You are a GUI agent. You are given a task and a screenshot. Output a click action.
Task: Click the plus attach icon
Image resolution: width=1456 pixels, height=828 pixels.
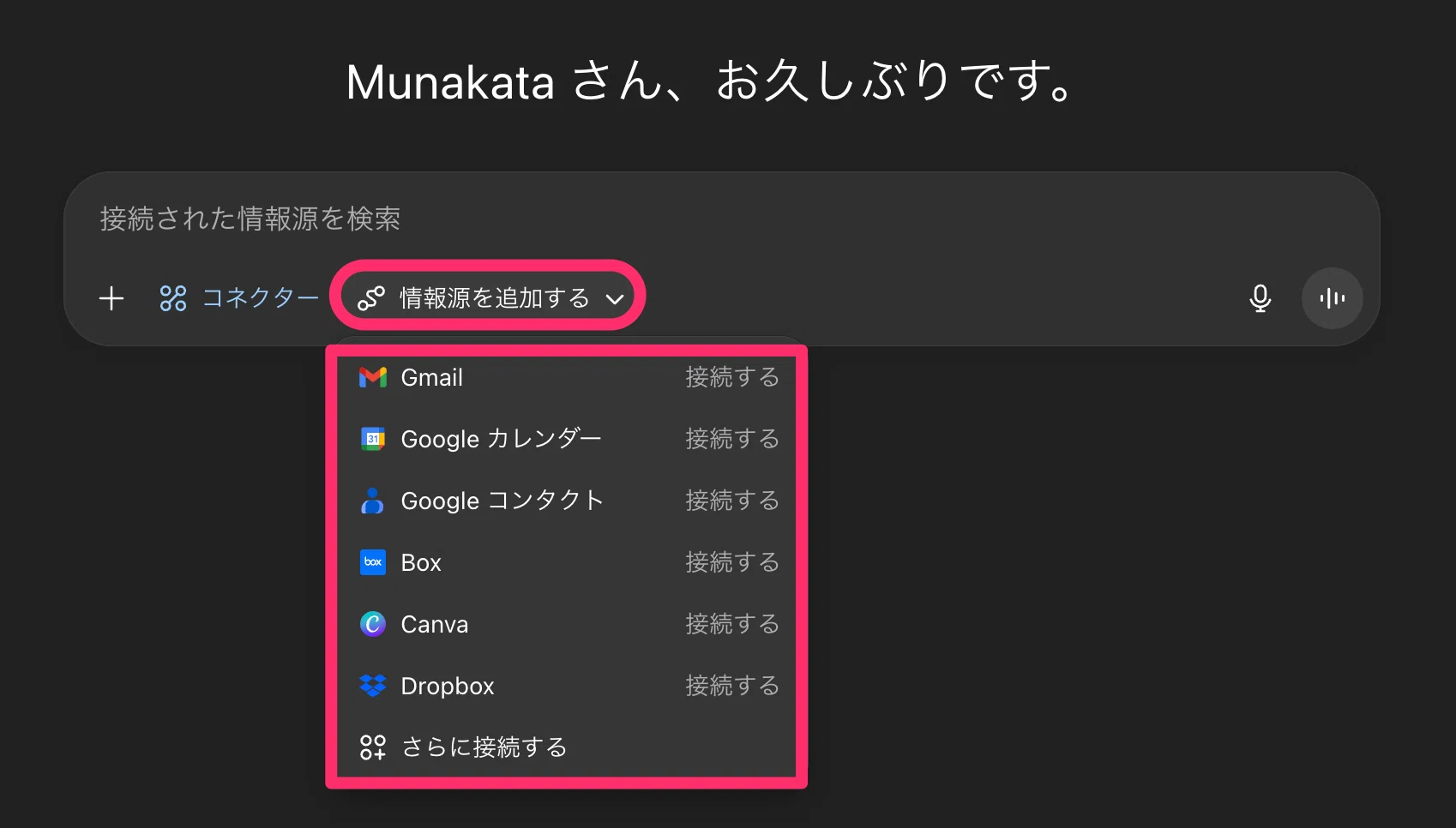coord(111,298)
